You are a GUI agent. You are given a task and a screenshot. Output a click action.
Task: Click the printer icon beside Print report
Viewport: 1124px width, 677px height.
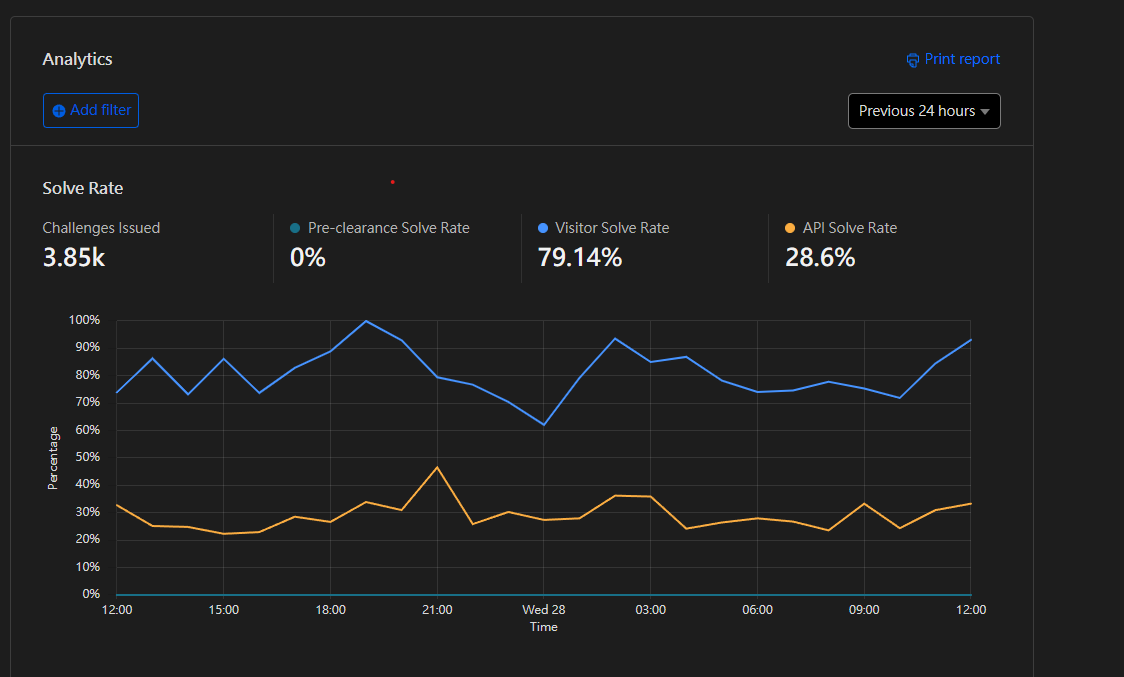tap(913, 60)
